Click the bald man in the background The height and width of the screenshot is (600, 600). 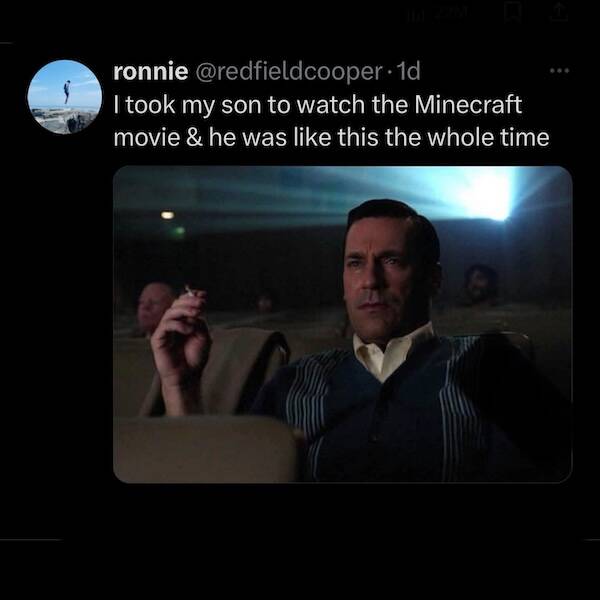155,307
